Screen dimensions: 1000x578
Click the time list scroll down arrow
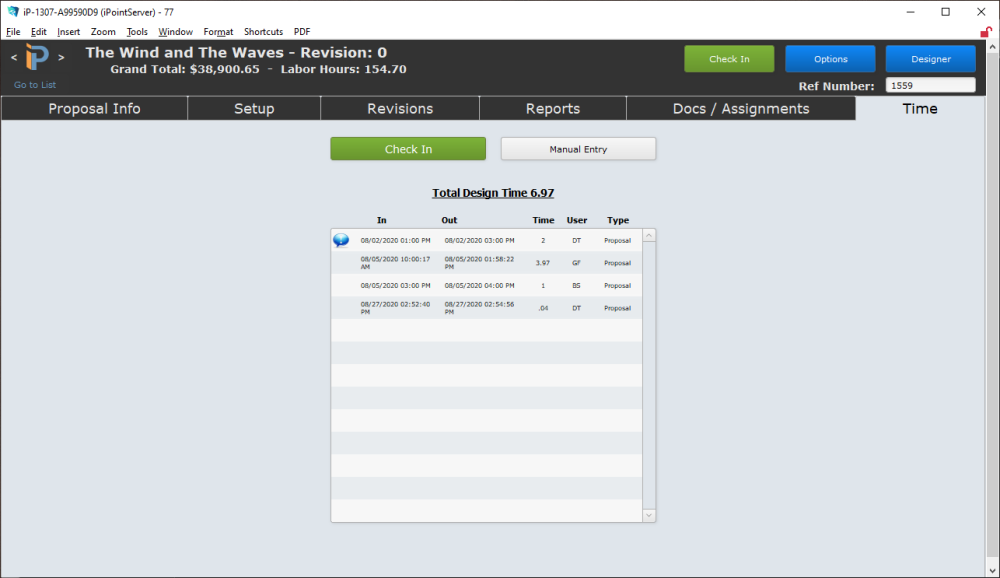pyautogui.click(x=649, y=515)
